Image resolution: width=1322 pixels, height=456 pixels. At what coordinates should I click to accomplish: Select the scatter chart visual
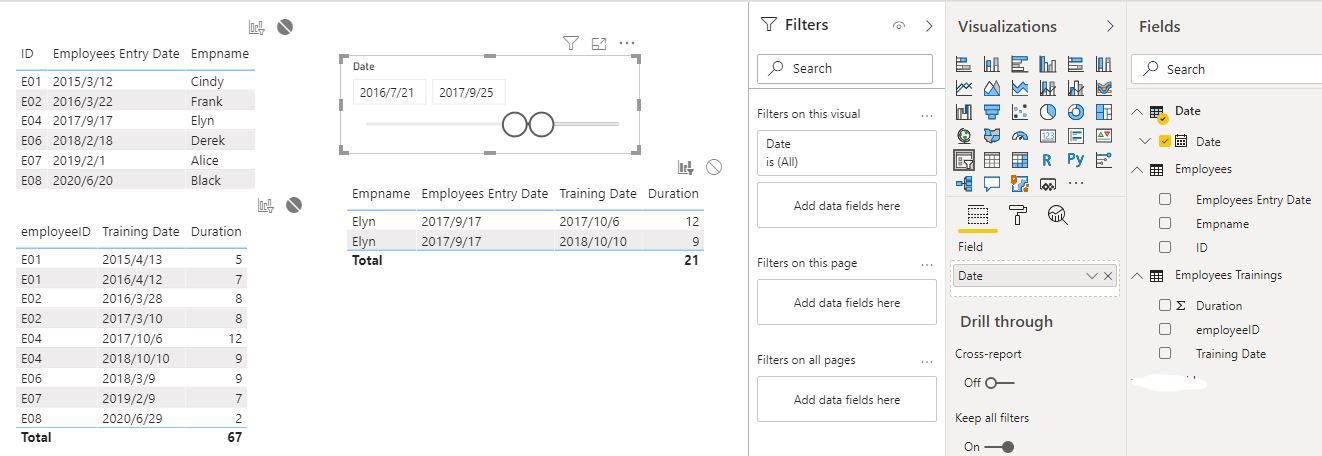point(1020,112)
